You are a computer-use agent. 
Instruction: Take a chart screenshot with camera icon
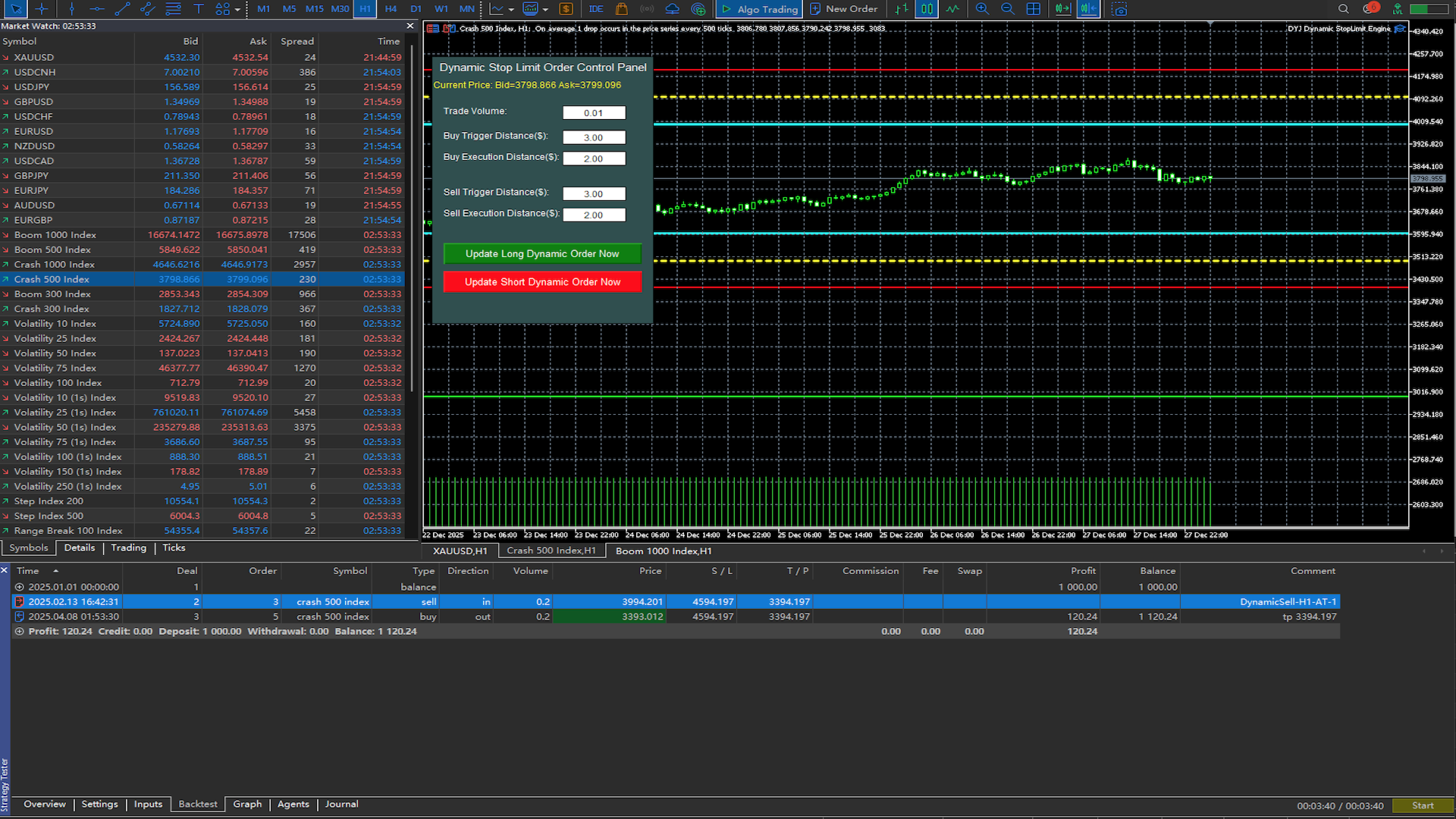coord(1119,9)
